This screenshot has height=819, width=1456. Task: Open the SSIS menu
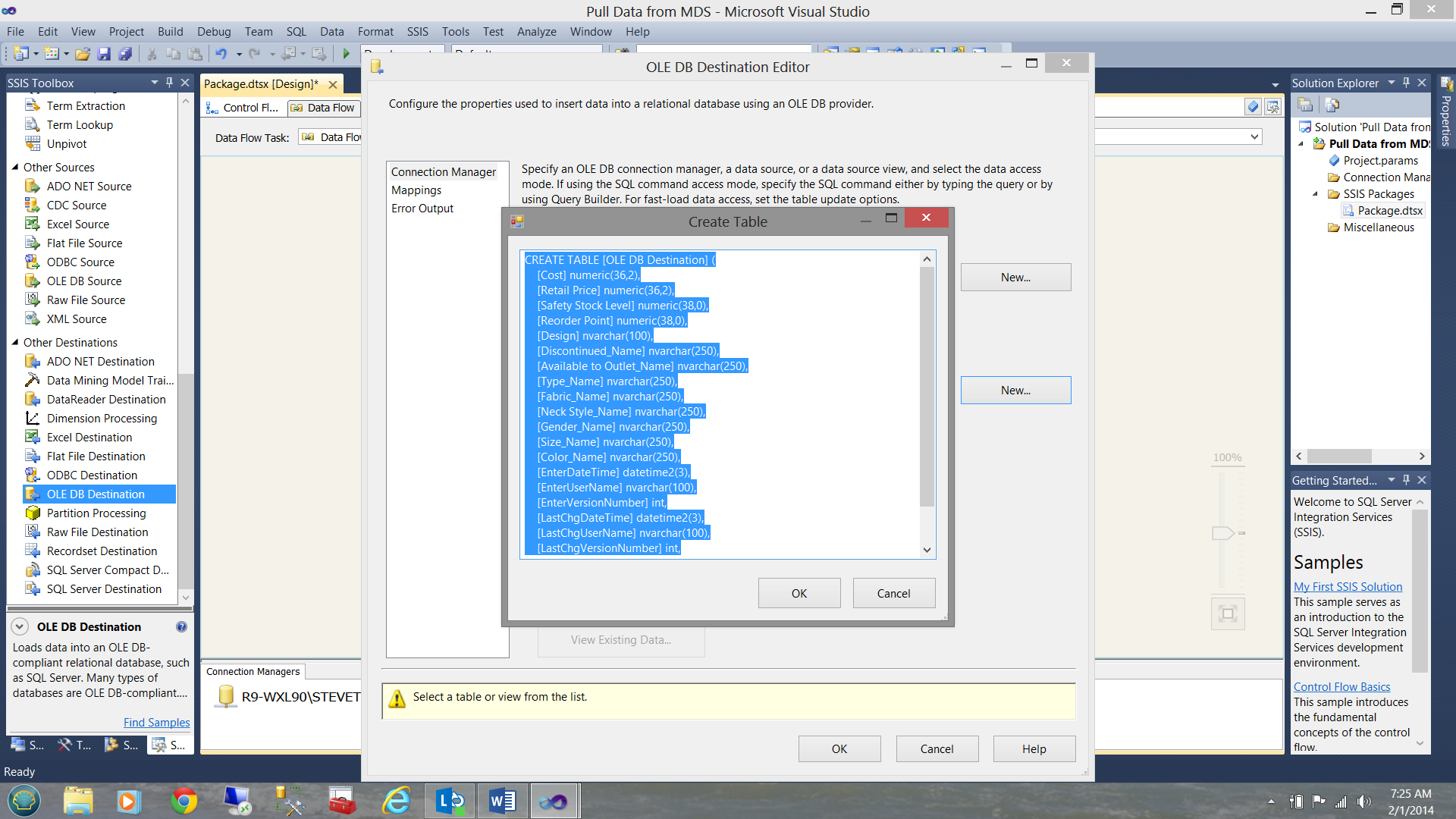417,31
